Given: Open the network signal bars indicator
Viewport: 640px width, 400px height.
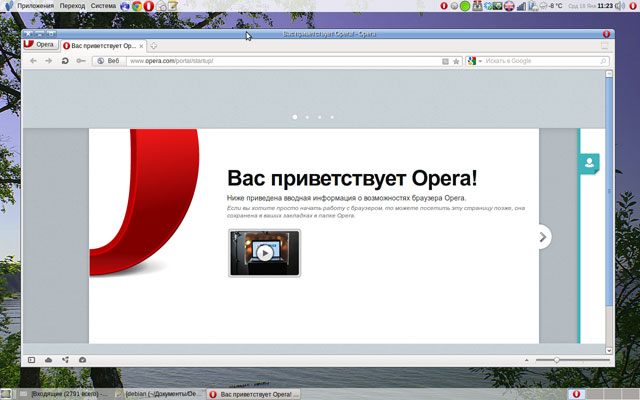Looking at the screenshot, I should pos(521,6).
